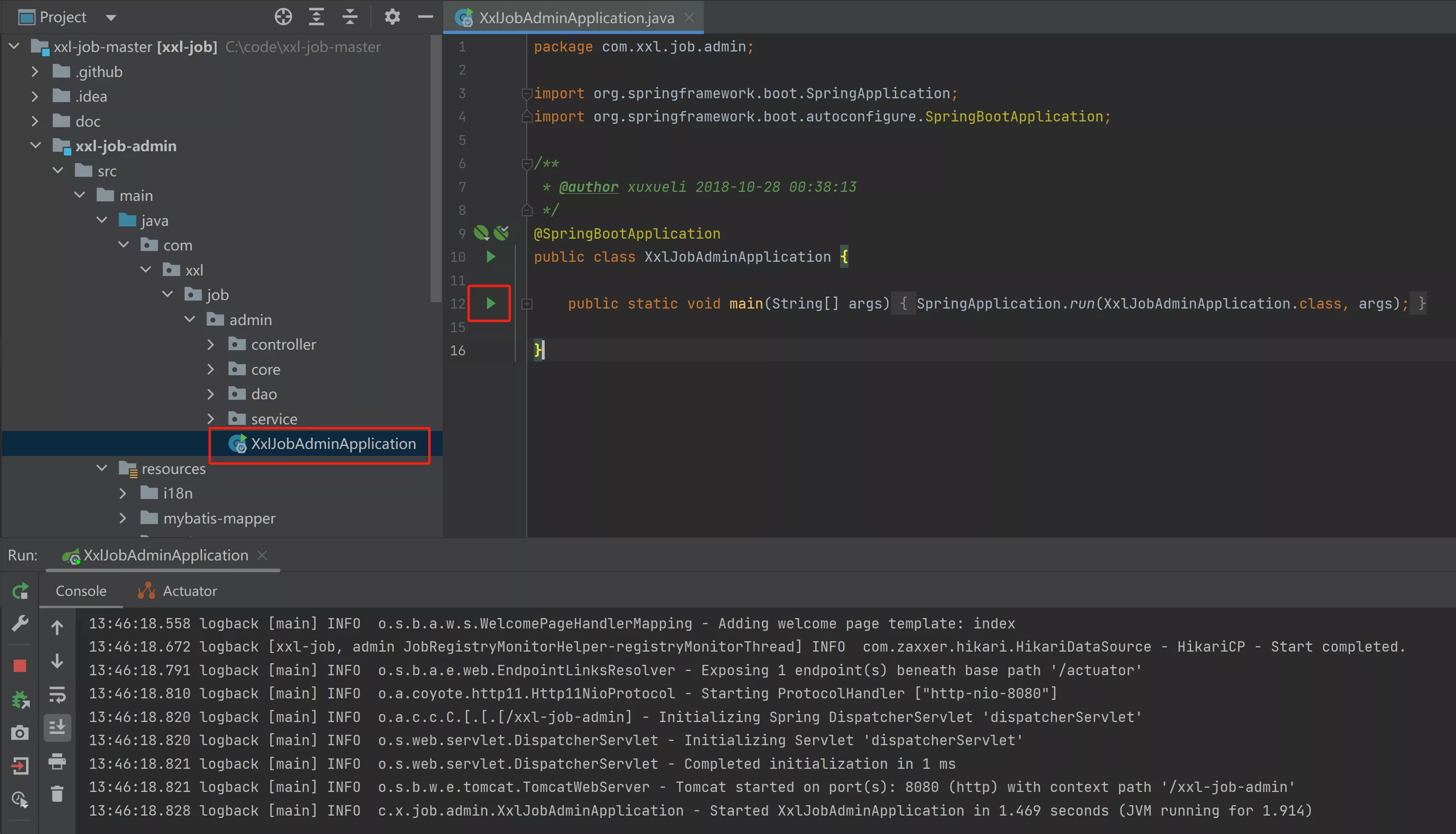Click the 'Started XxlJobAdminApplication in 1.469 seconds' log line
Image resolution: width=1456 pixels, height=834 pixels.
[700, 810]
